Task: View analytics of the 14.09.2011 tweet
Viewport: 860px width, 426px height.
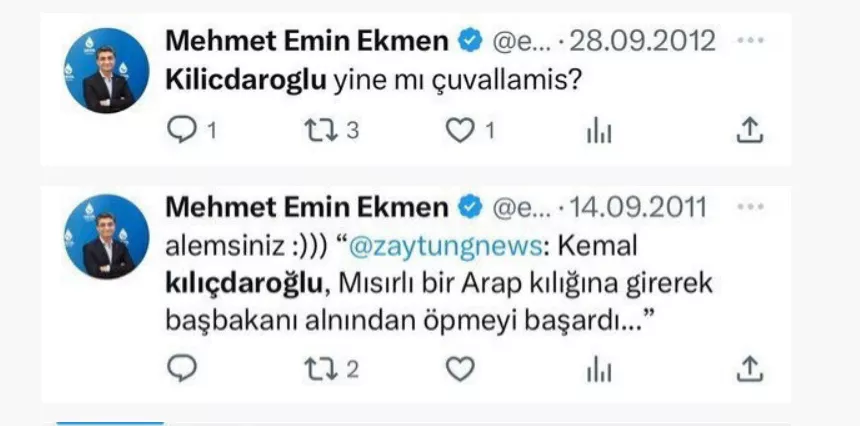Action: pos(599,370)
